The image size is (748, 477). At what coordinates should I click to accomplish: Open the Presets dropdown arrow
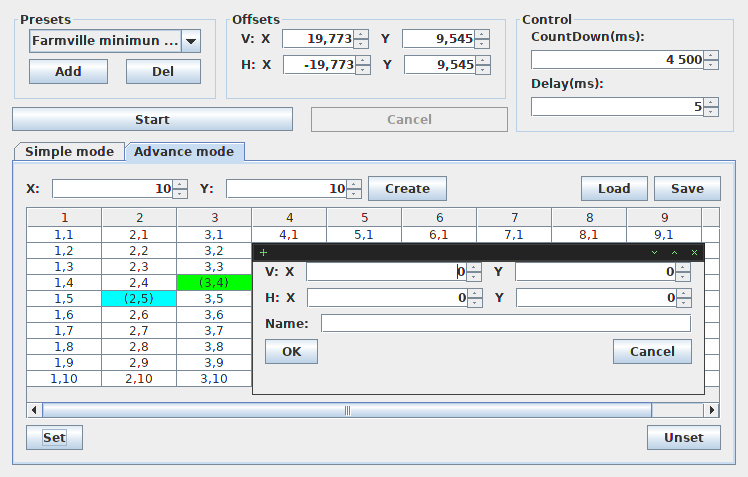191,41
